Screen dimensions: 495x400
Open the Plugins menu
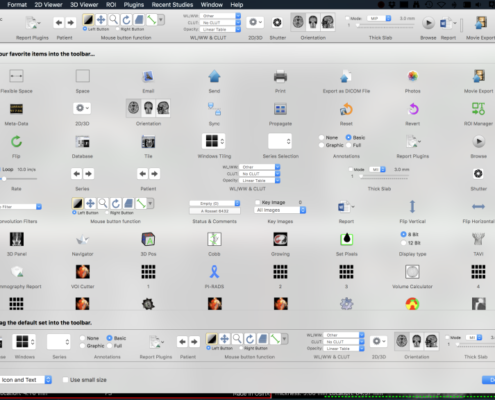pos(134,5)
